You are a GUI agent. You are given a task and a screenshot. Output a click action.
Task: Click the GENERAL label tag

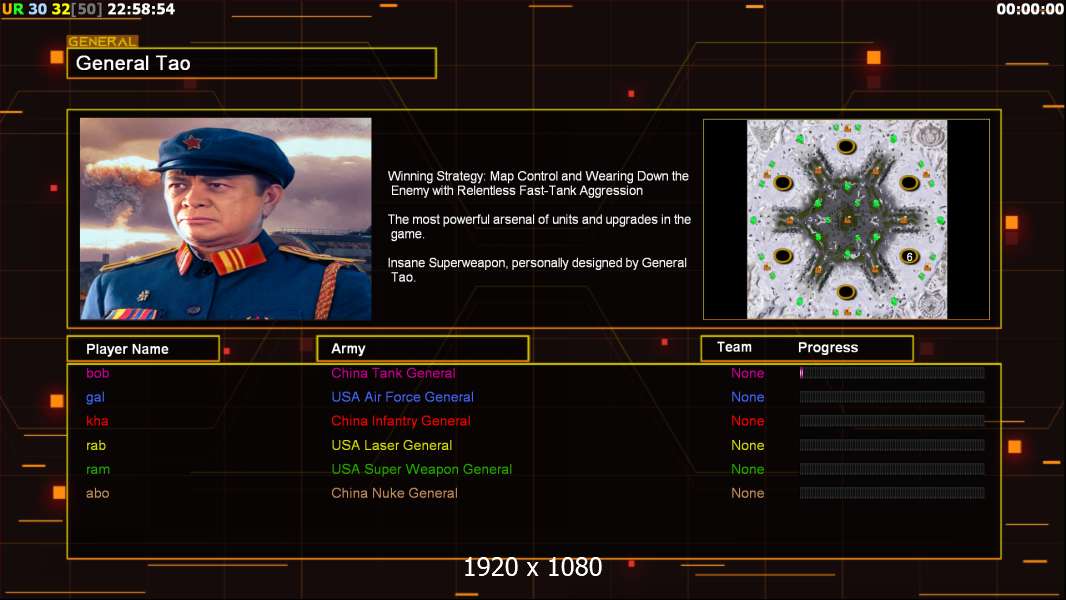pyautogui.click(x=102, y=41)
